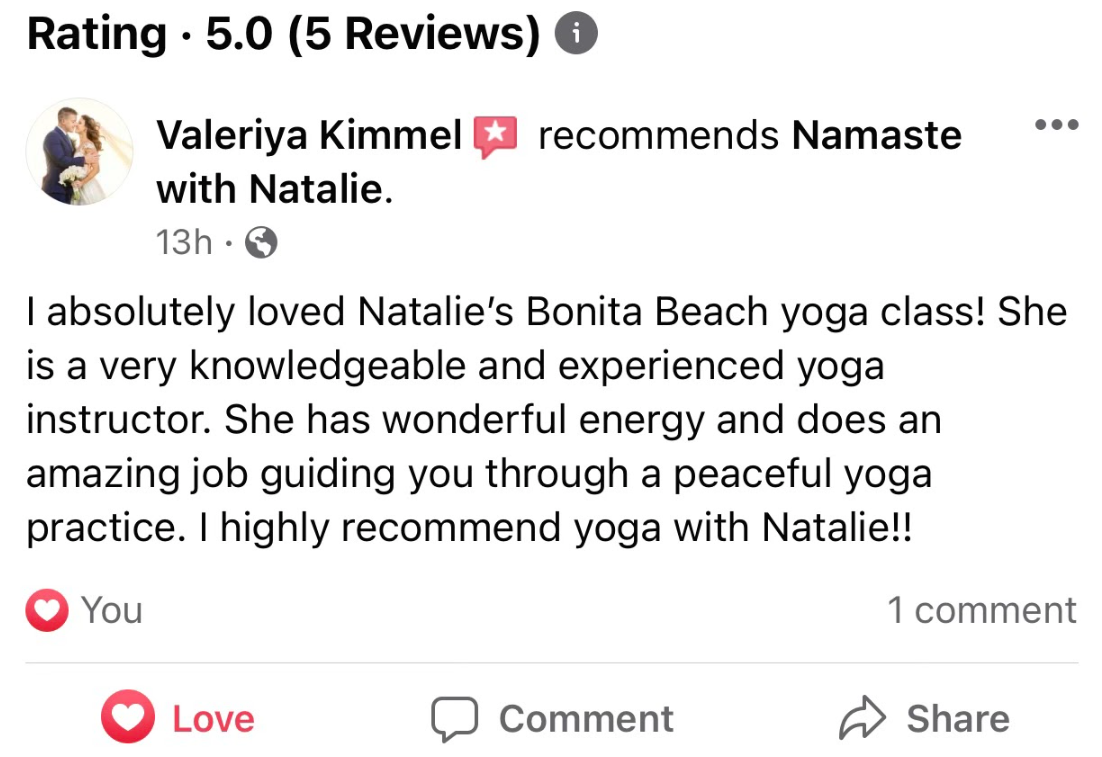This screenshot has height=757, width=1102.
Task: Open Valeriya Kimmel's profile picture
Action: [x=80, y=153]
